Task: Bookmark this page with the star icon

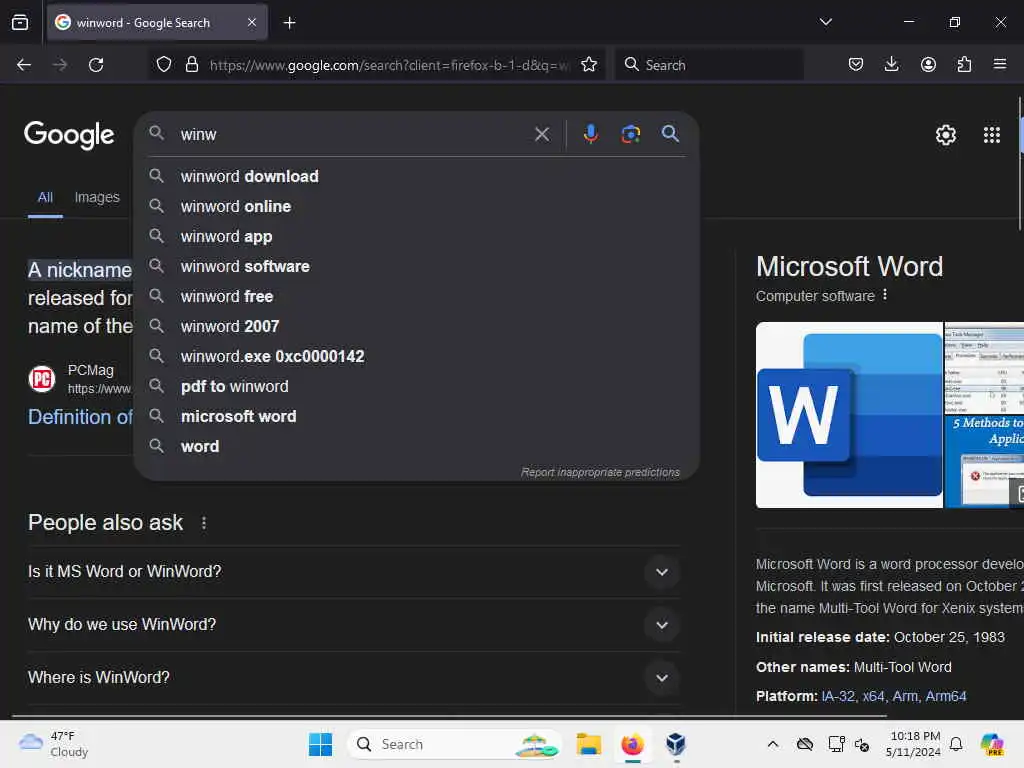Action: pyautogui.click(x=589, y=65)
